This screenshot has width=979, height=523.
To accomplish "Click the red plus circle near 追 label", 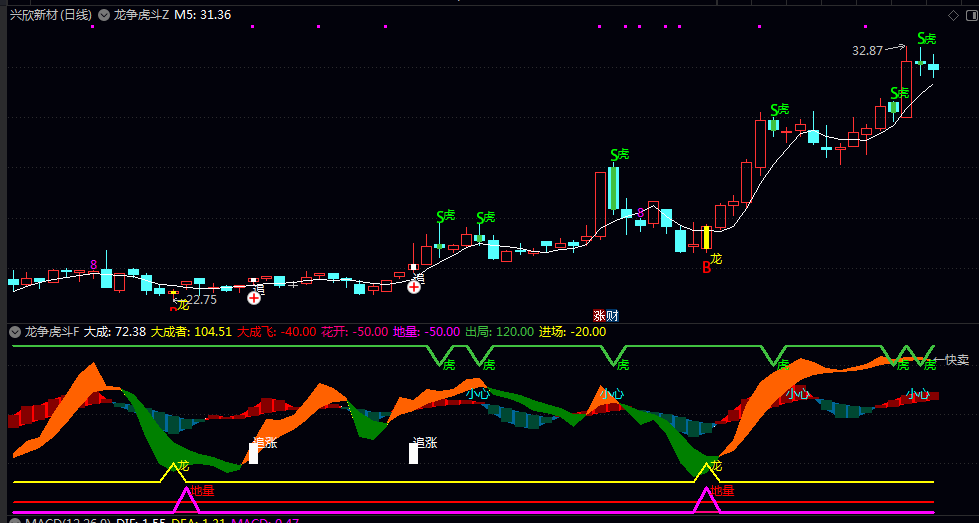I will tap(414, 287).
